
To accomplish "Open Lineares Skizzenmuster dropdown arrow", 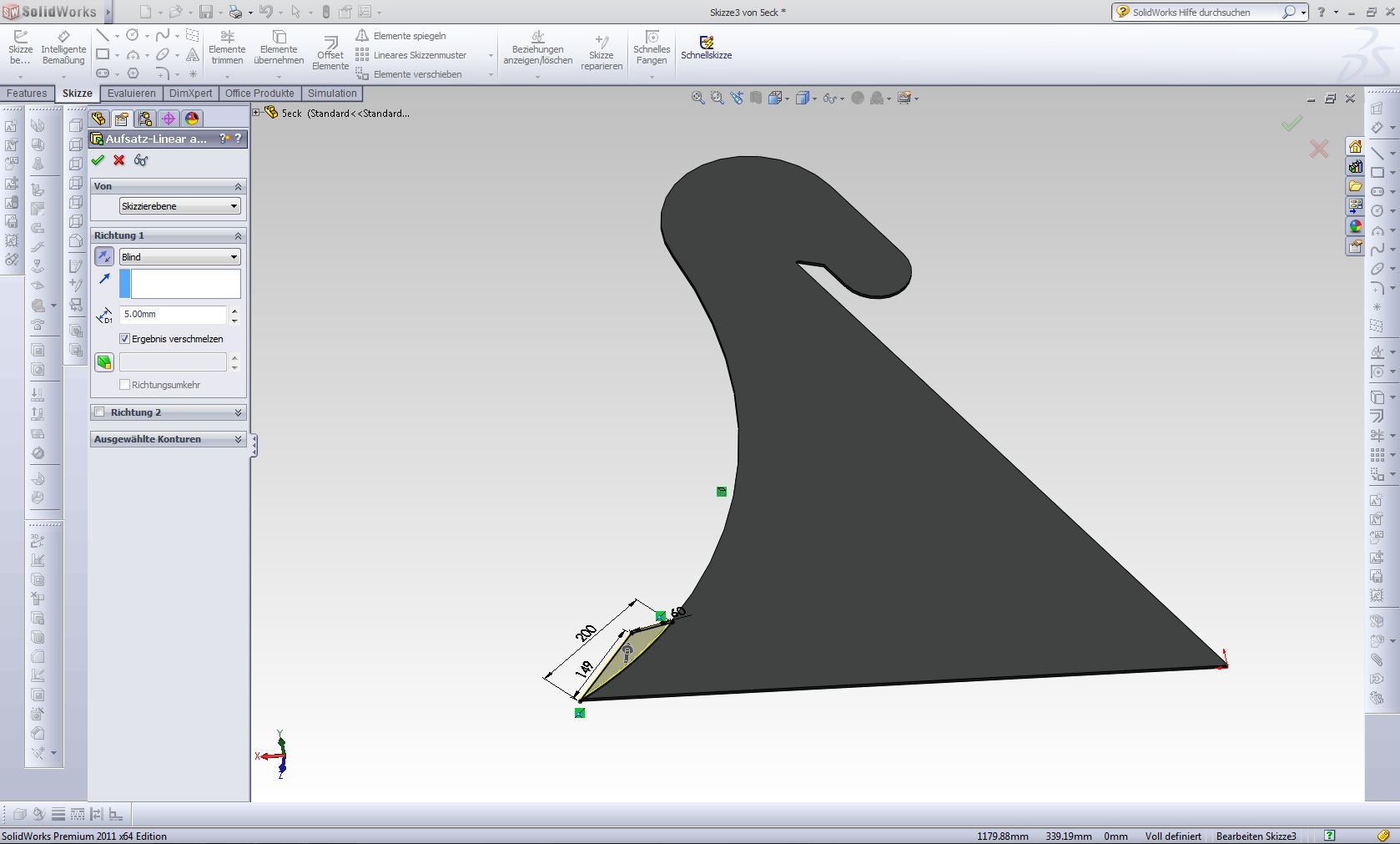I will (491, 55).
